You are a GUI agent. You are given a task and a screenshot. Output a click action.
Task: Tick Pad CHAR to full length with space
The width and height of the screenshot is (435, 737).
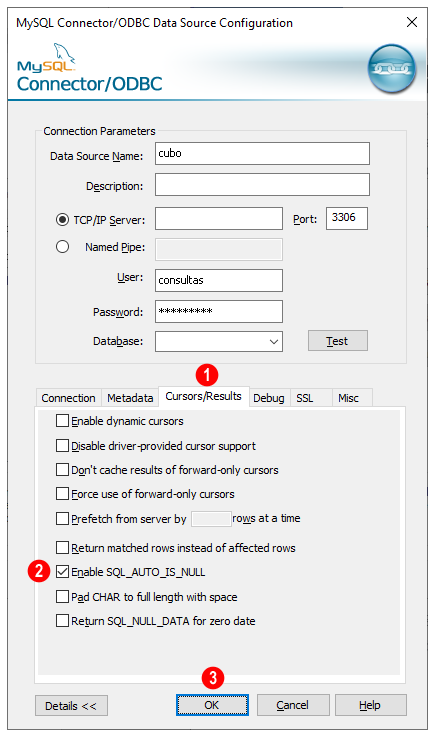62,596
